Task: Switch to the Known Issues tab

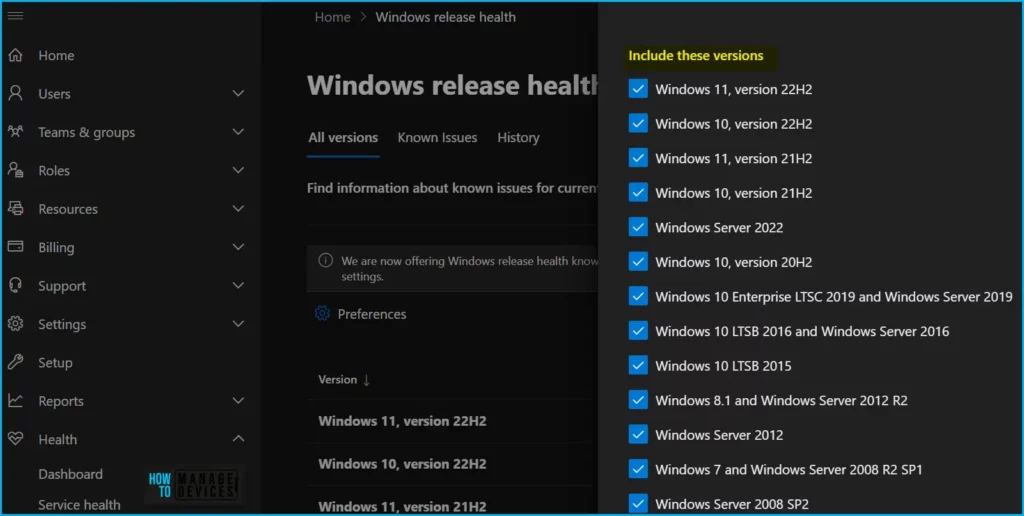Action: [x=437, y=138]
